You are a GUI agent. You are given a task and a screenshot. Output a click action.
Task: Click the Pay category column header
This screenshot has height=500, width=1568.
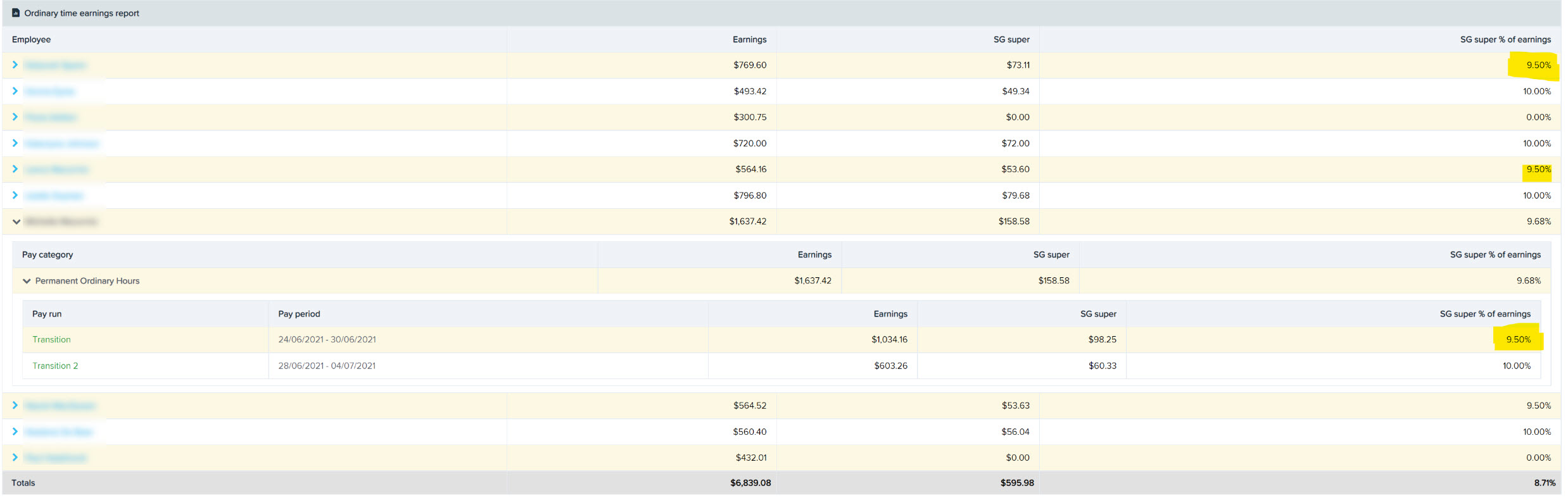click(47, 254)
